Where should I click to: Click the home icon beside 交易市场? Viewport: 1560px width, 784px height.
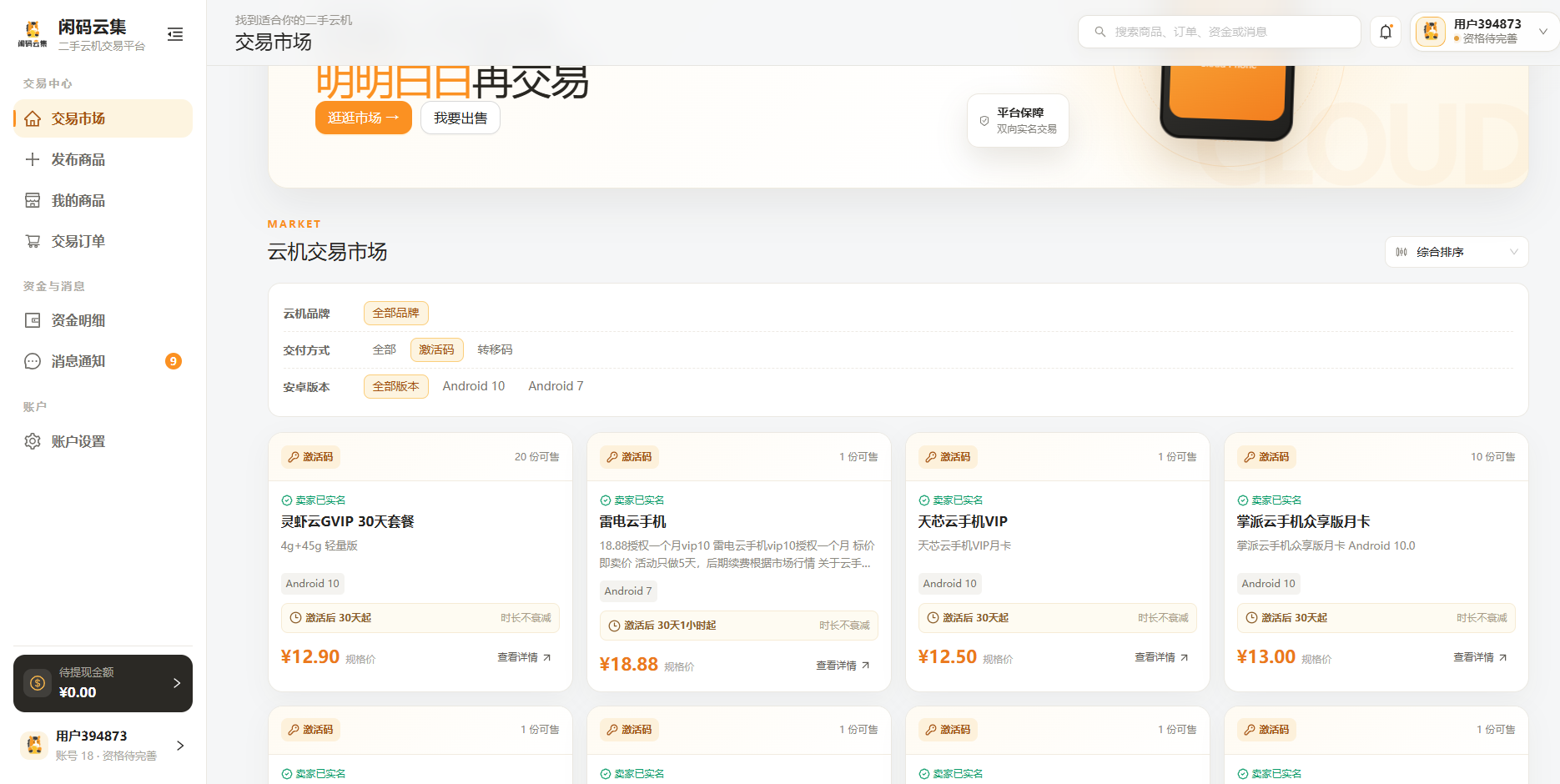tap(33, 118)
